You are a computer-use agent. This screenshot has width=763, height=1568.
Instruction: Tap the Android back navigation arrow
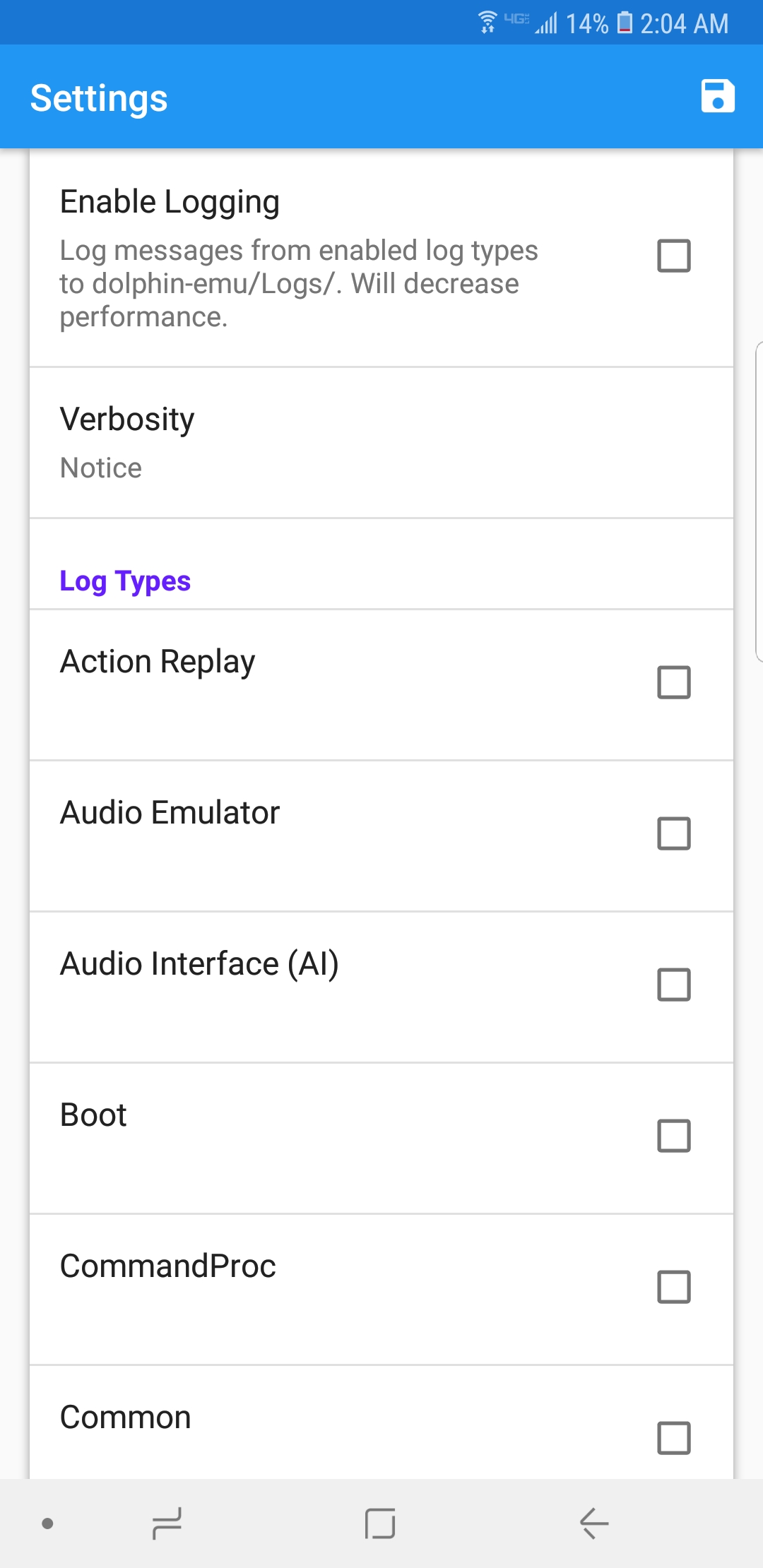click(594, 1523)
